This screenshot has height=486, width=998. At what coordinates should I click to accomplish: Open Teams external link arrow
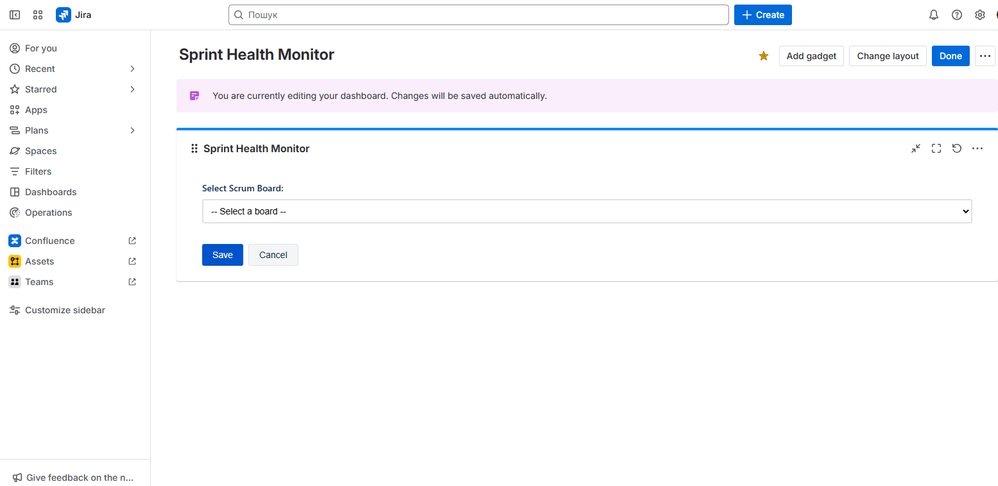(132, 281)
